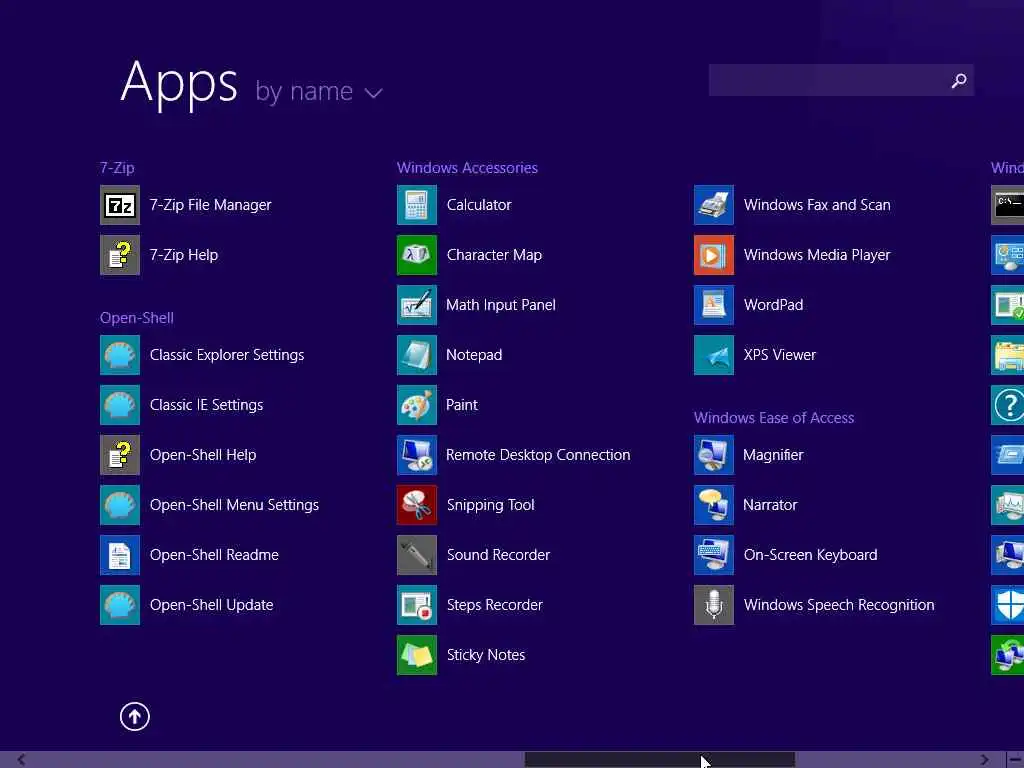Click the 'Snipping Tool' label

(x=490, y=505)
